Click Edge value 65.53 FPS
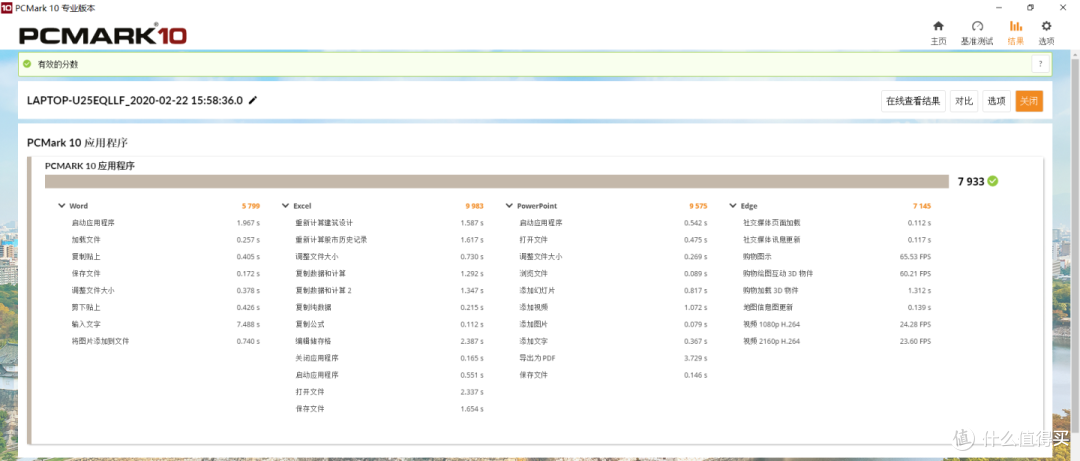The image size is (1080, 461). (915, 257)
